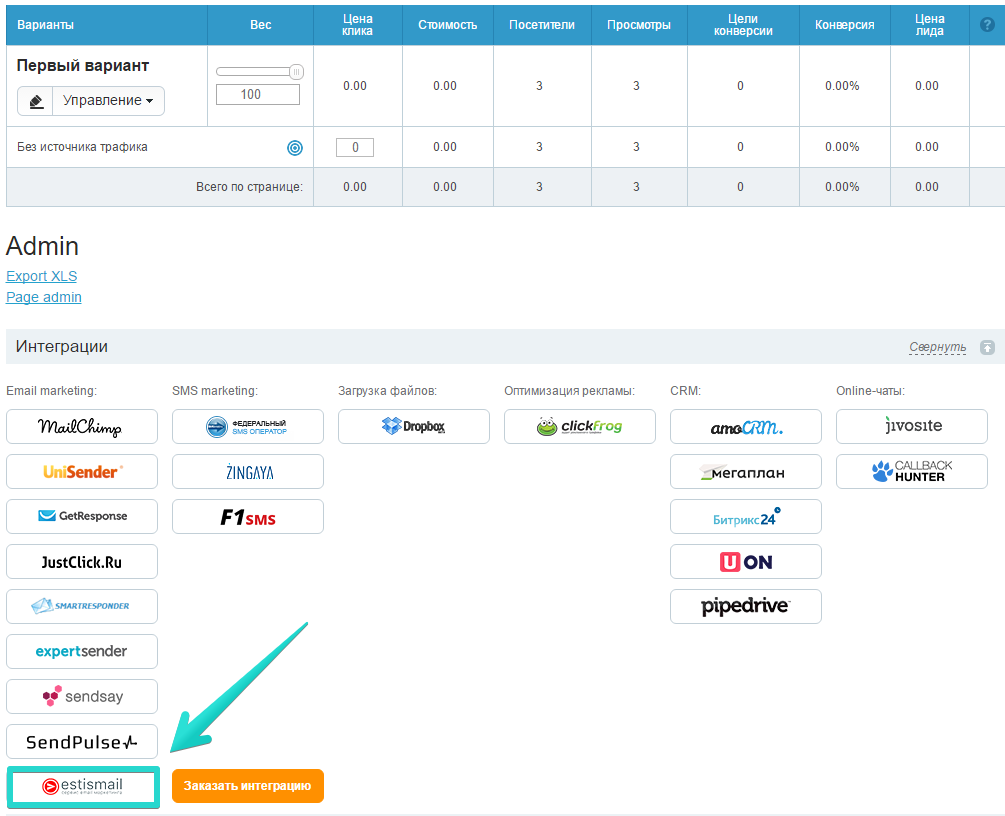Image resolution: width=1005 pixels, height=816 pixels.
Task: Click the help question mark icon in table header
Action: click(987, 25)
